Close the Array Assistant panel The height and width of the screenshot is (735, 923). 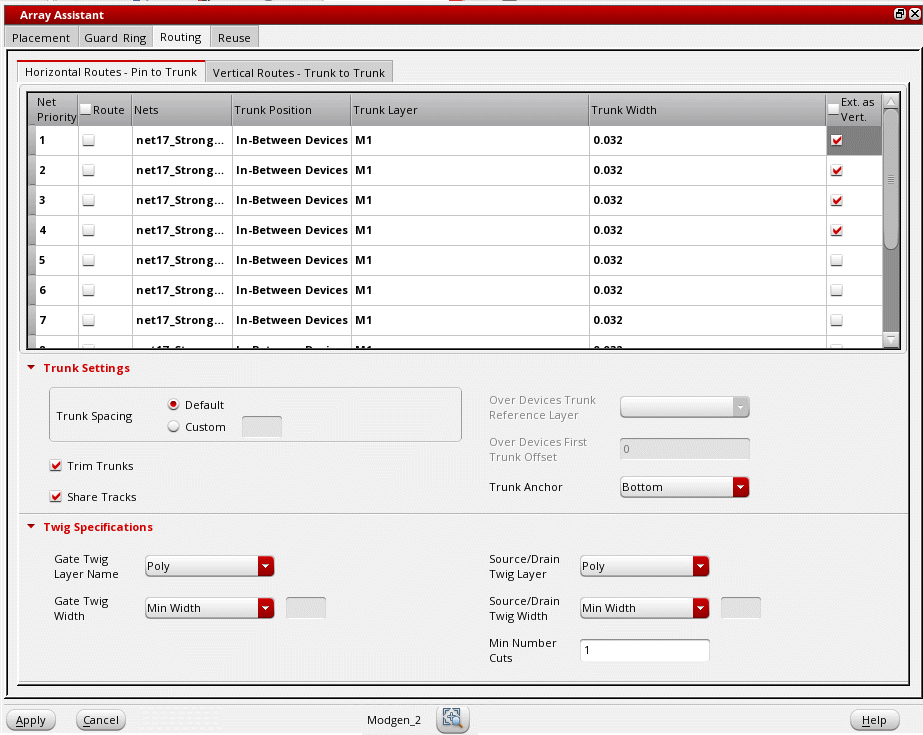(914, 15)
